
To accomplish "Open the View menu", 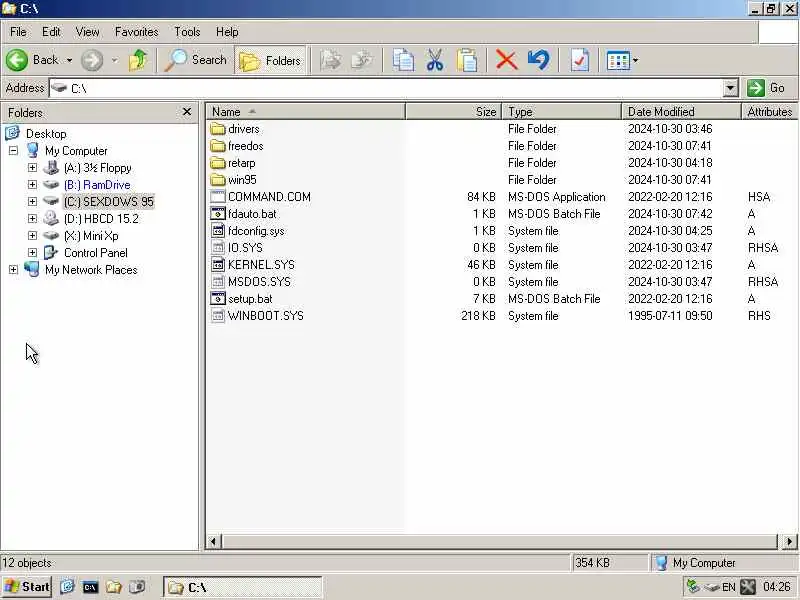I will pyautogui.click(x=87, y=32).
